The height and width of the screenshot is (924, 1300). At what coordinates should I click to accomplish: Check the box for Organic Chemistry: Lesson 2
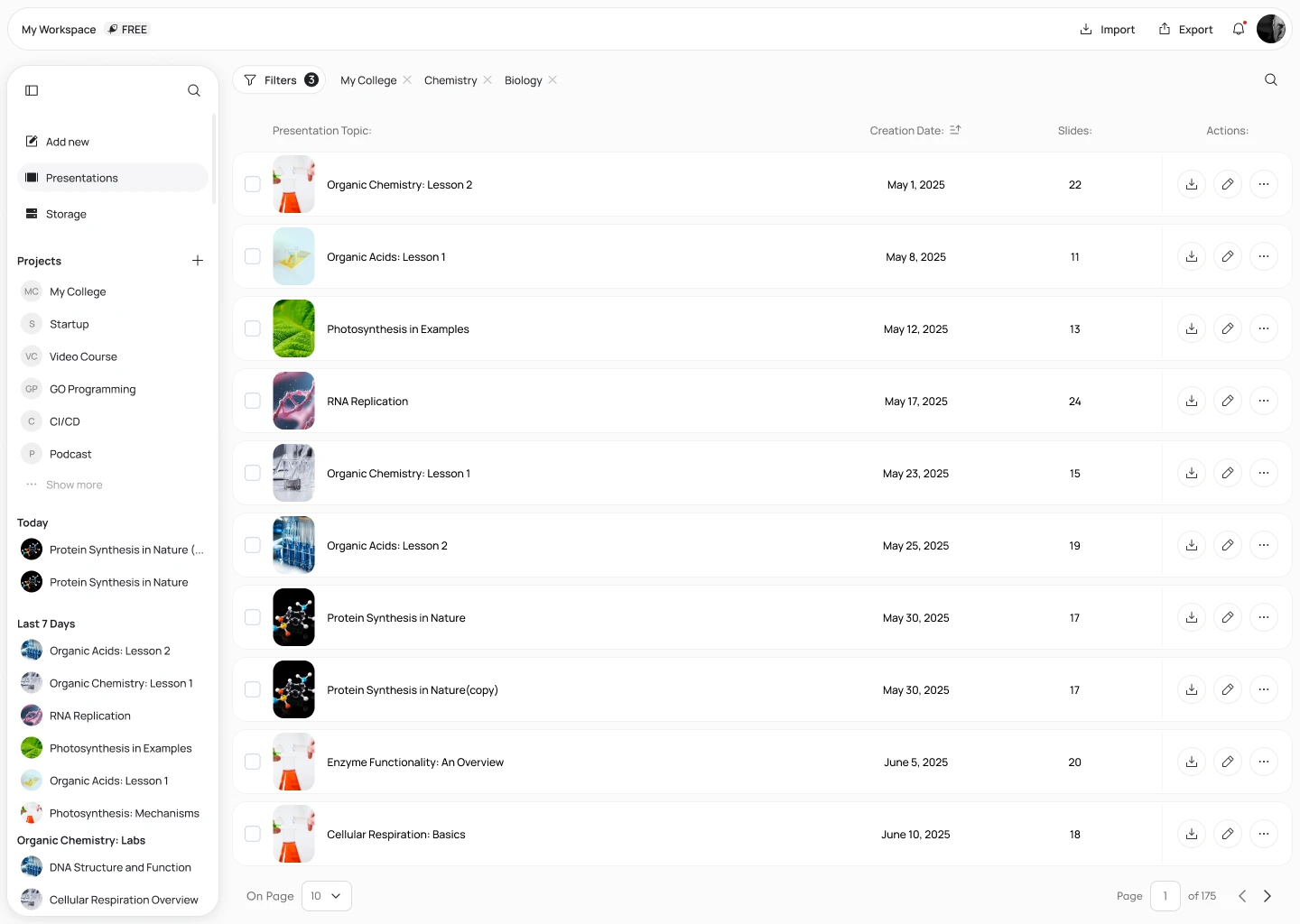pos(253,184)
